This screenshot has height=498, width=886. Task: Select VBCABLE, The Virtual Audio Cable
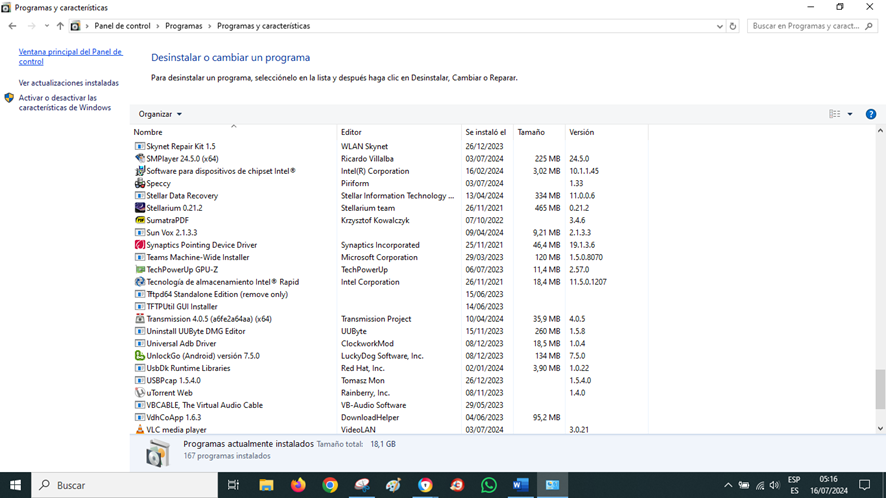point(390,405)
